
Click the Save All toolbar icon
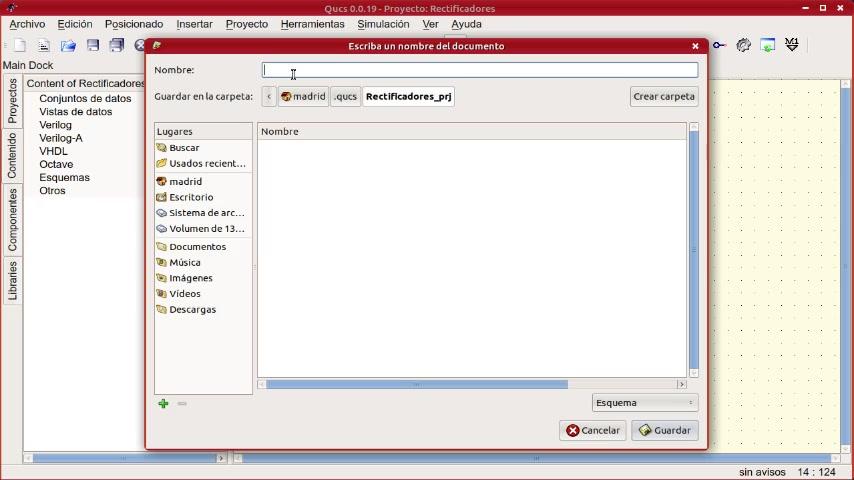point(117,45)
